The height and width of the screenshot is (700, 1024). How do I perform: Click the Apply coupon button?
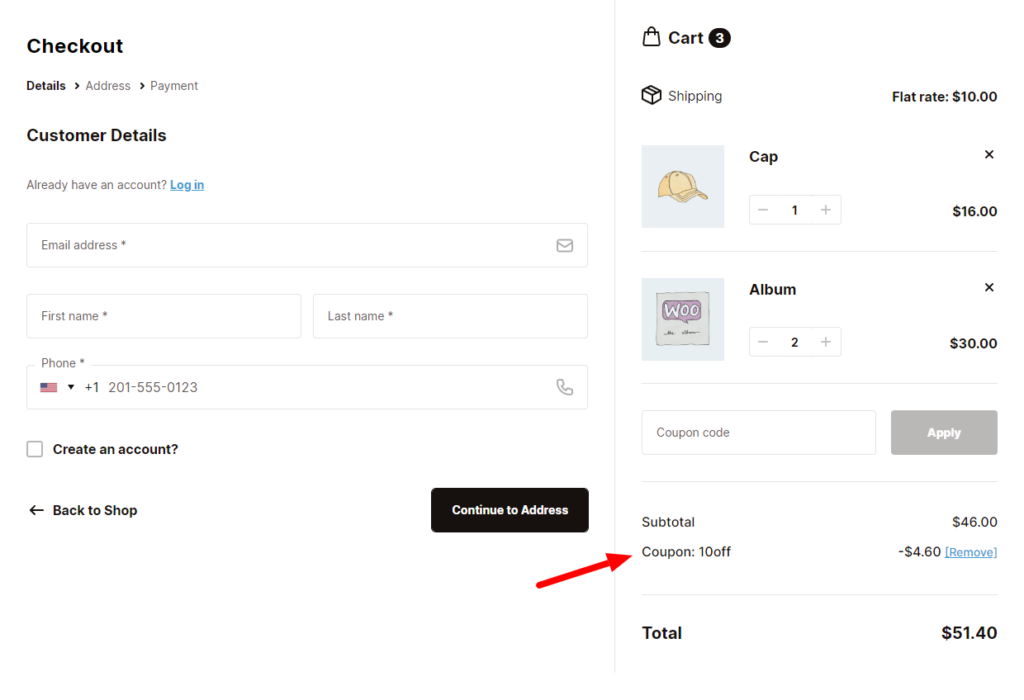[943, 432]
